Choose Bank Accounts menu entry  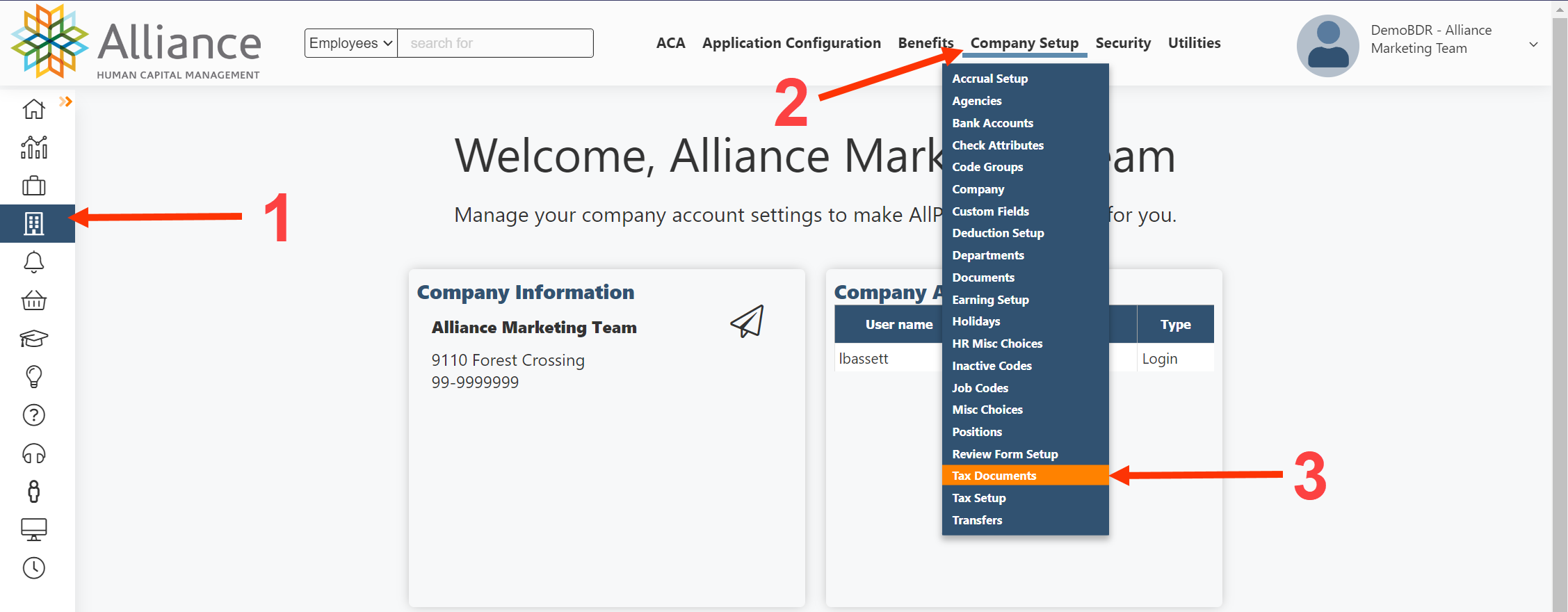pyautogui.click(x=1025, y=123)
